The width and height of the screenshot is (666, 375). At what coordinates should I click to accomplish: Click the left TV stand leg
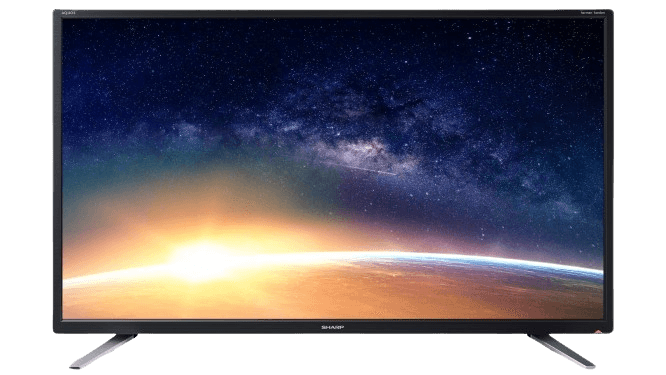[x=103, y=350]
